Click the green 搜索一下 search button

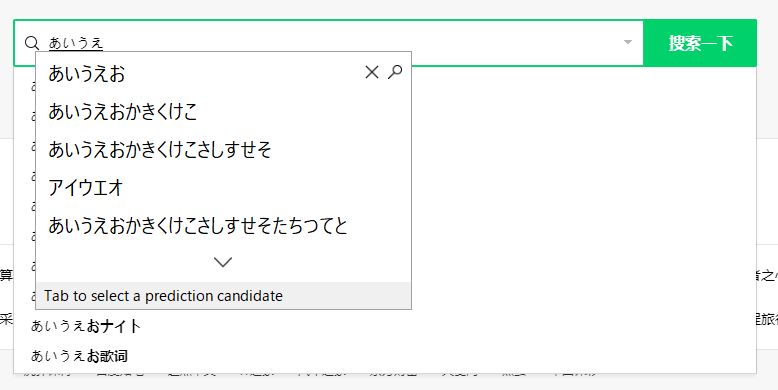point(700,43)
